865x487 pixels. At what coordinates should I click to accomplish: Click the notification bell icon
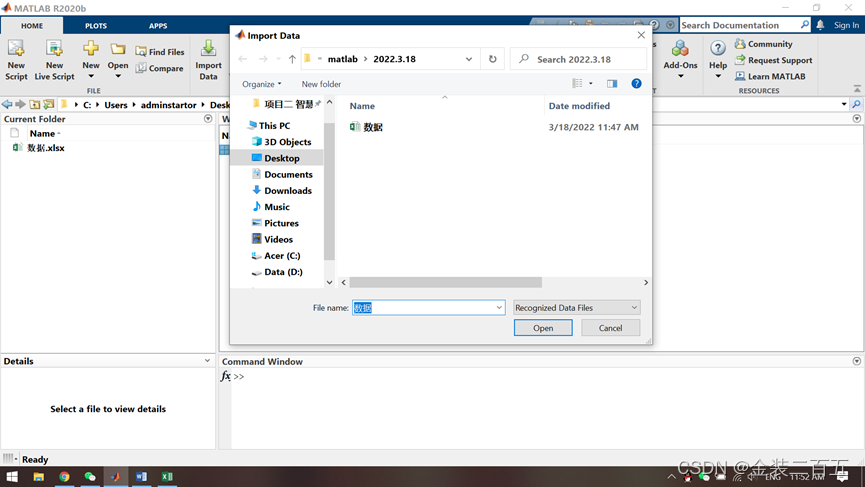[820, 25]
